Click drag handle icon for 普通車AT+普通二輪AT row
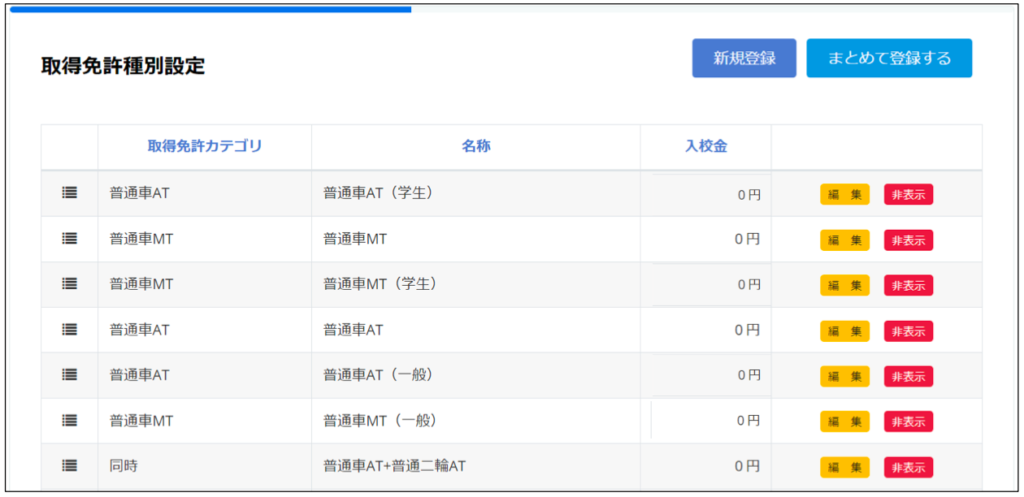This screenshot has width=1024, height=497. coord(69,465)
